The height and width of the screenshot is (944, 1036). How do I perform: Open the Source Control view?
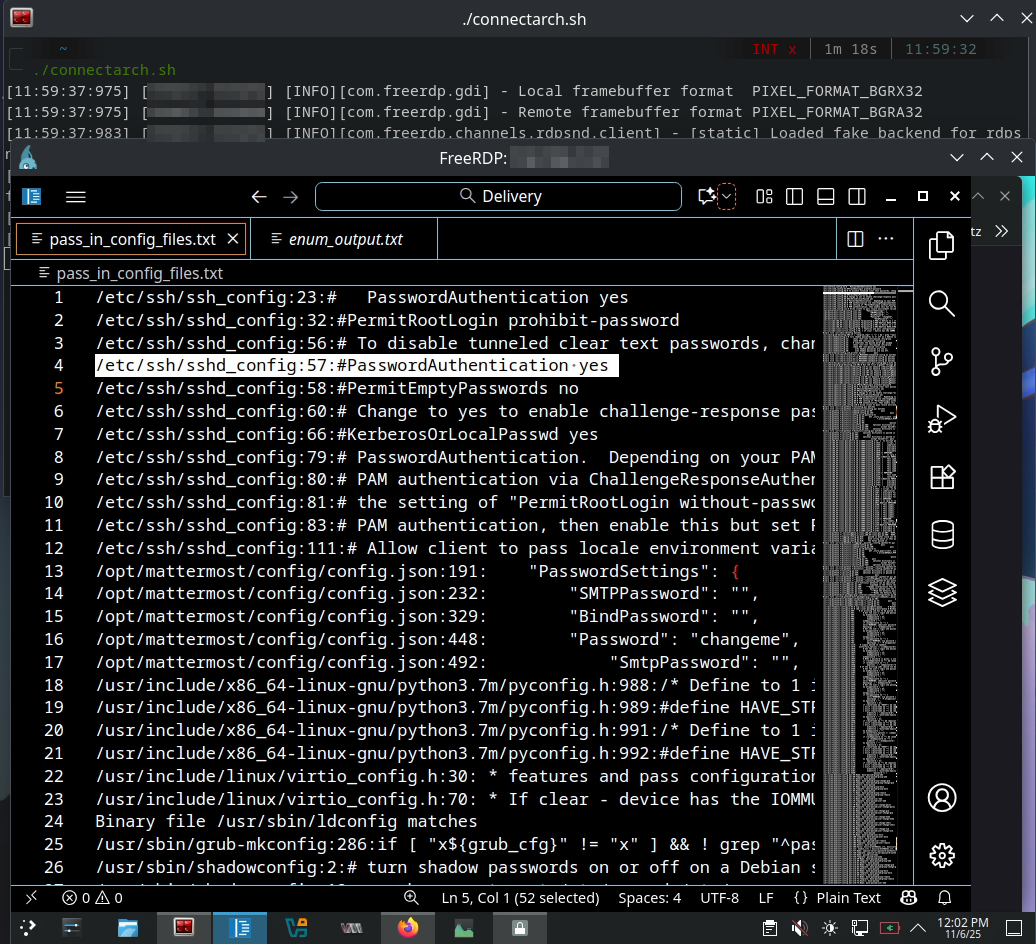click(941, 361)
